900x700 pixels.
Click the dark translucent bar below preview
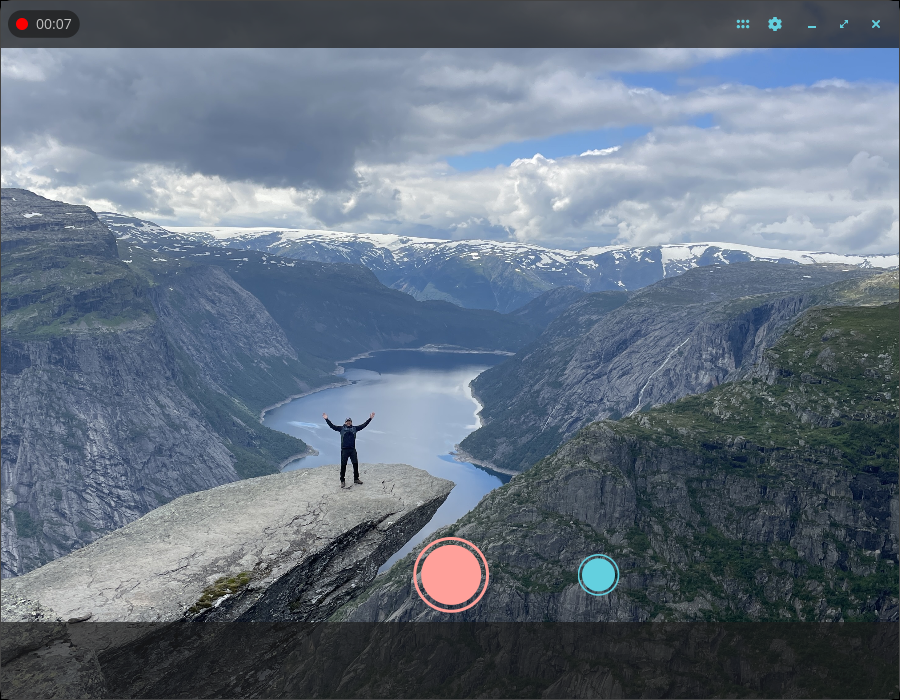pos(450,660)
